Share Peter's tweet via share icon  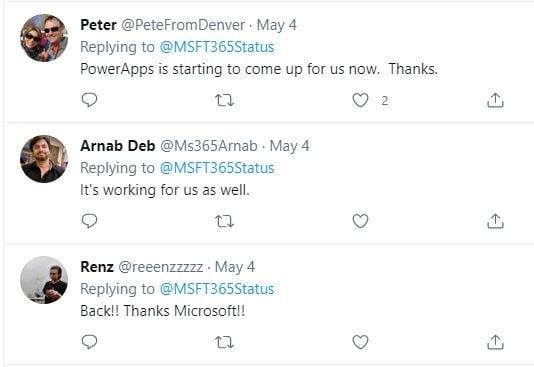(495, 100)
